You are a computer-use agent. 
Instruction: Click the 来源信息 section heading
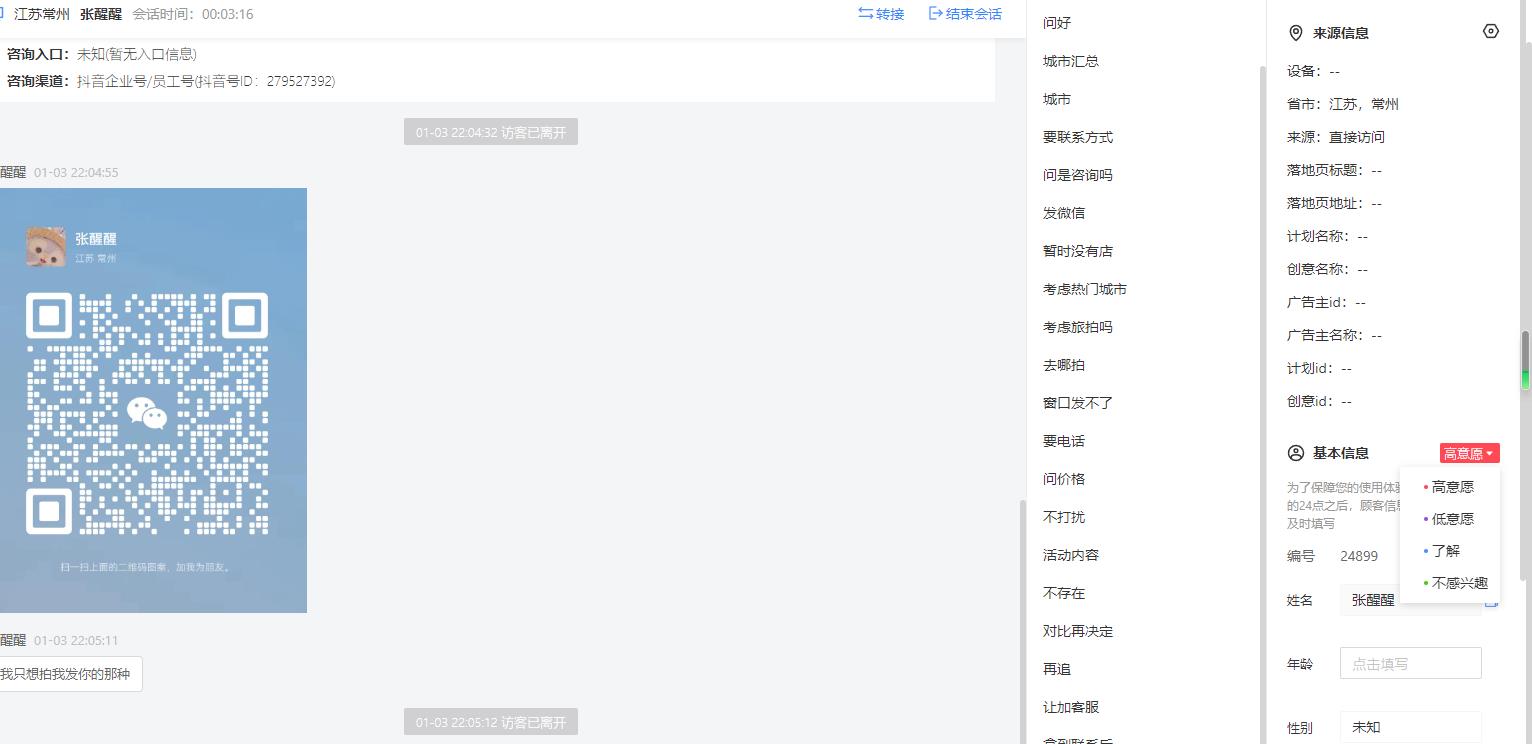[x=1341, y=33]
